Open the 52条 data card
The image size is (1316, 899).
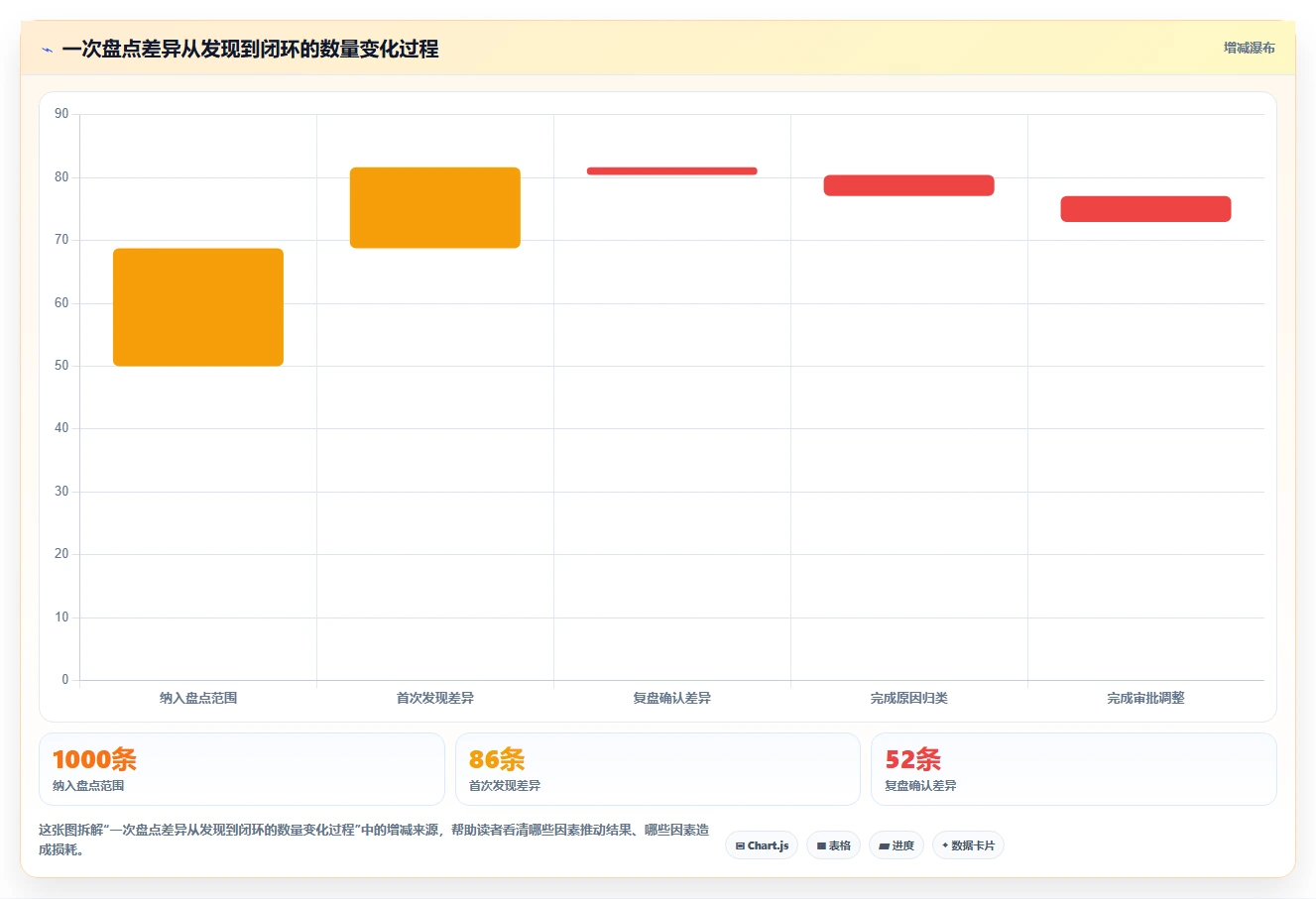coord(1073,769)
